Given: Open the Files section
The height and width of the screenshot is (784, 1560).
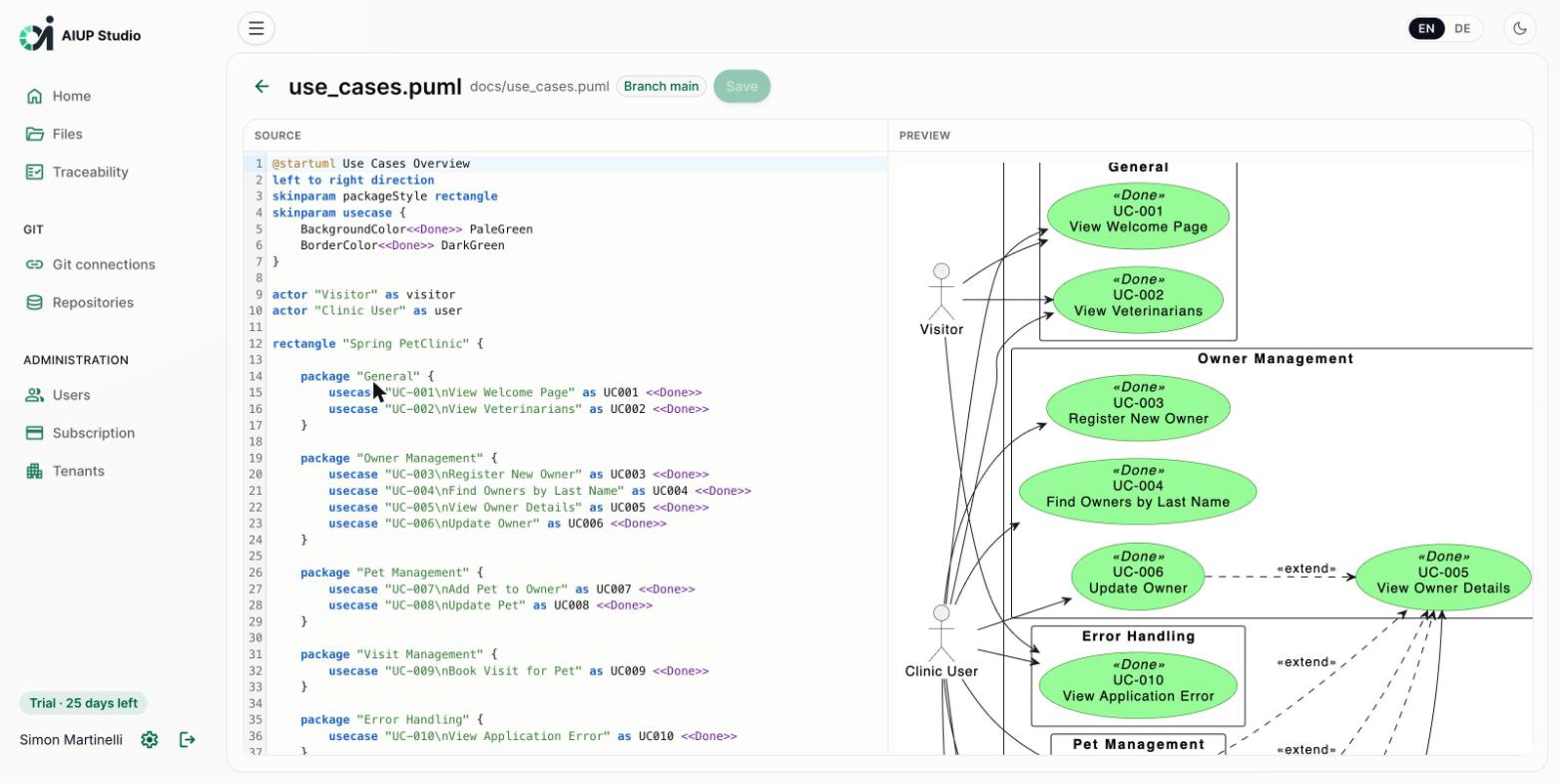Looking at the screenshot, I should [x=68, y=134].
